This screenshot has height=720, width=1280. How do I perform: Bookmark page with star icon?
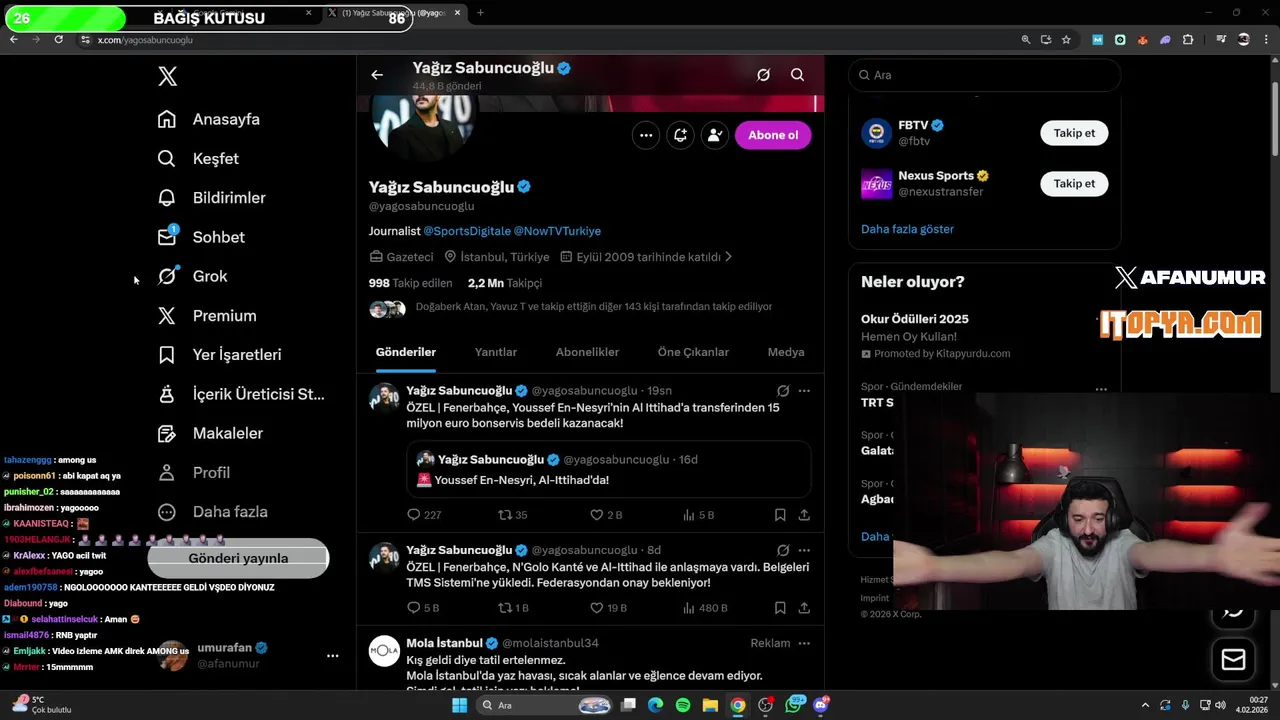tap(1066, 39)
